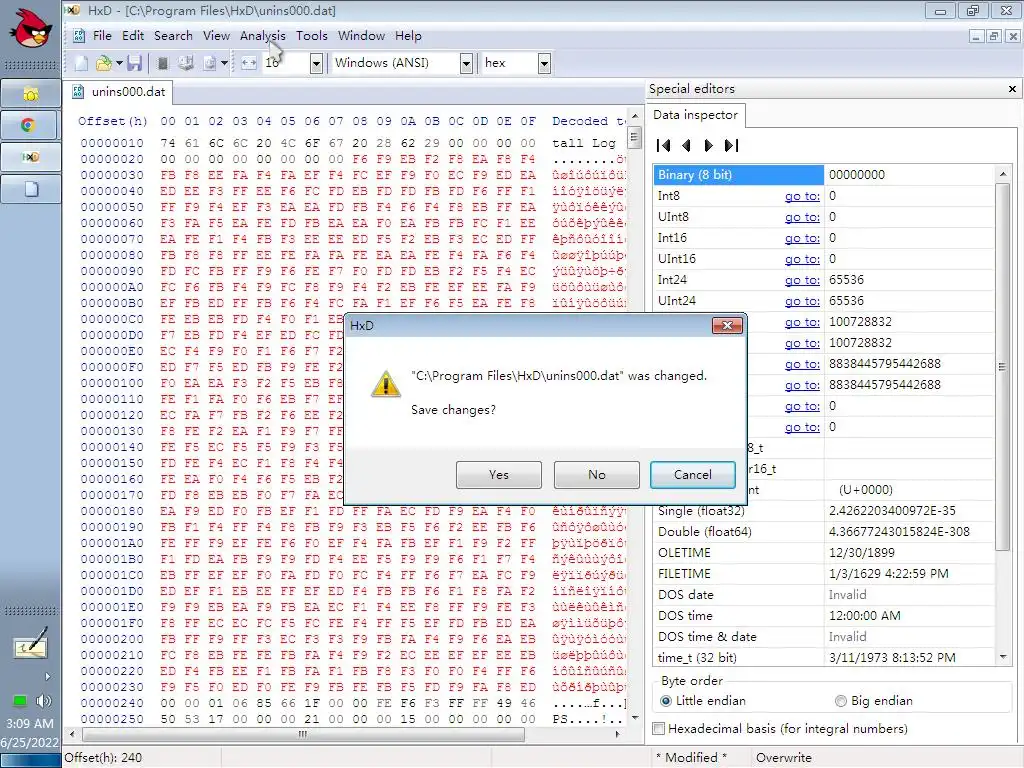The image size is (1024, 768).
Task: Click No in the save dialog
Action: coord(596,475)
